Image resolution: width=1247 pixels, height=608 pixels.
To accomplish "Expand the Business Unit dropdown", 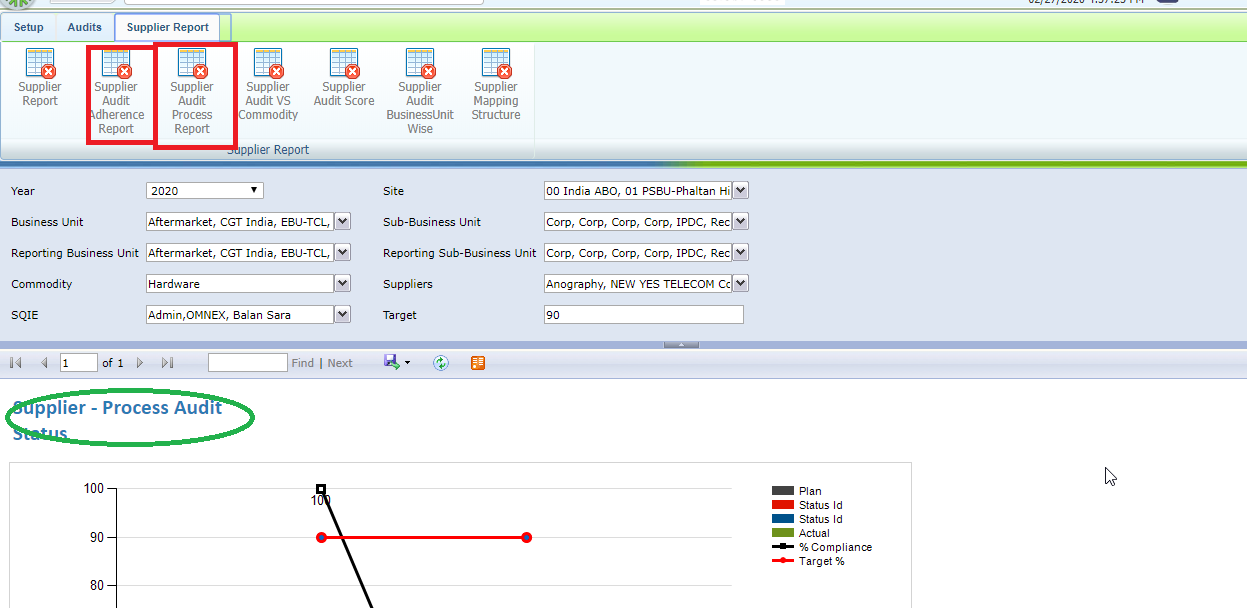I will click(x=342, y=222).
